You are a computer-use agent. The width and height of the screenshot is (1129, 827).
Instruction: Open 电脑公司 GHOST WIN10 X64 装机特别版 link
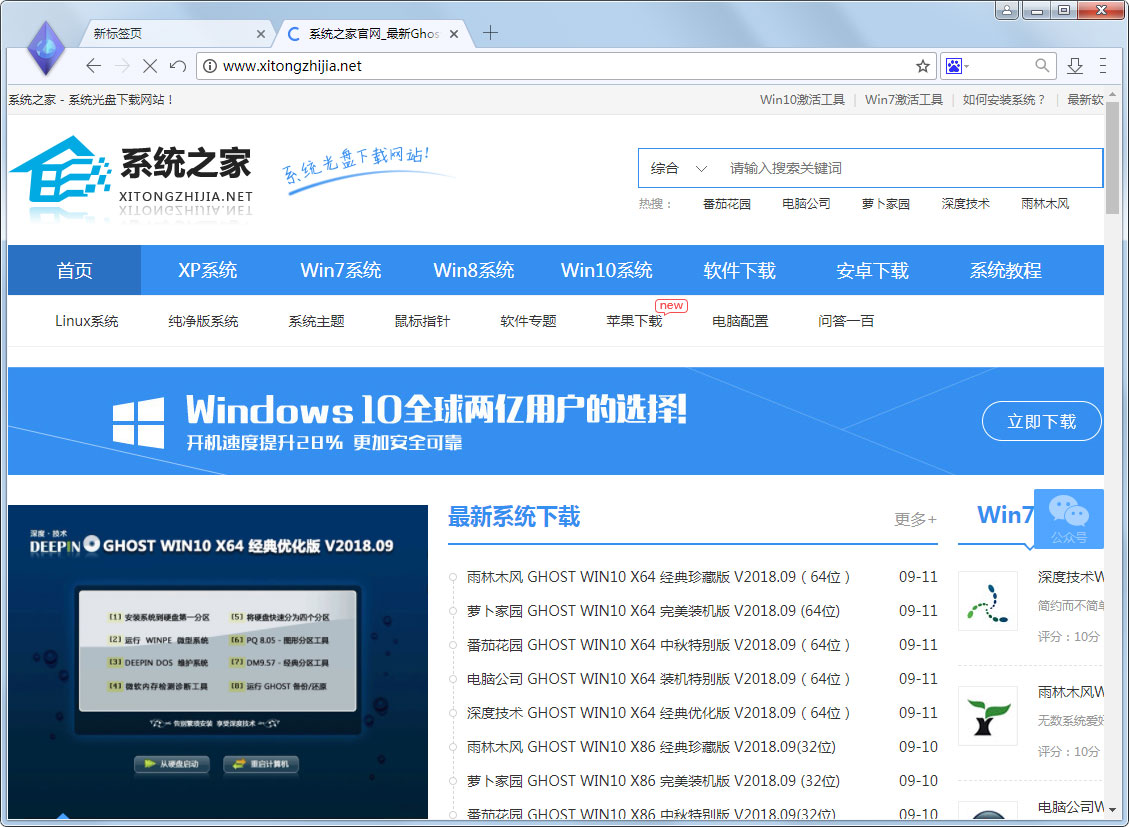pyautogui.click(x=658, y=679)
